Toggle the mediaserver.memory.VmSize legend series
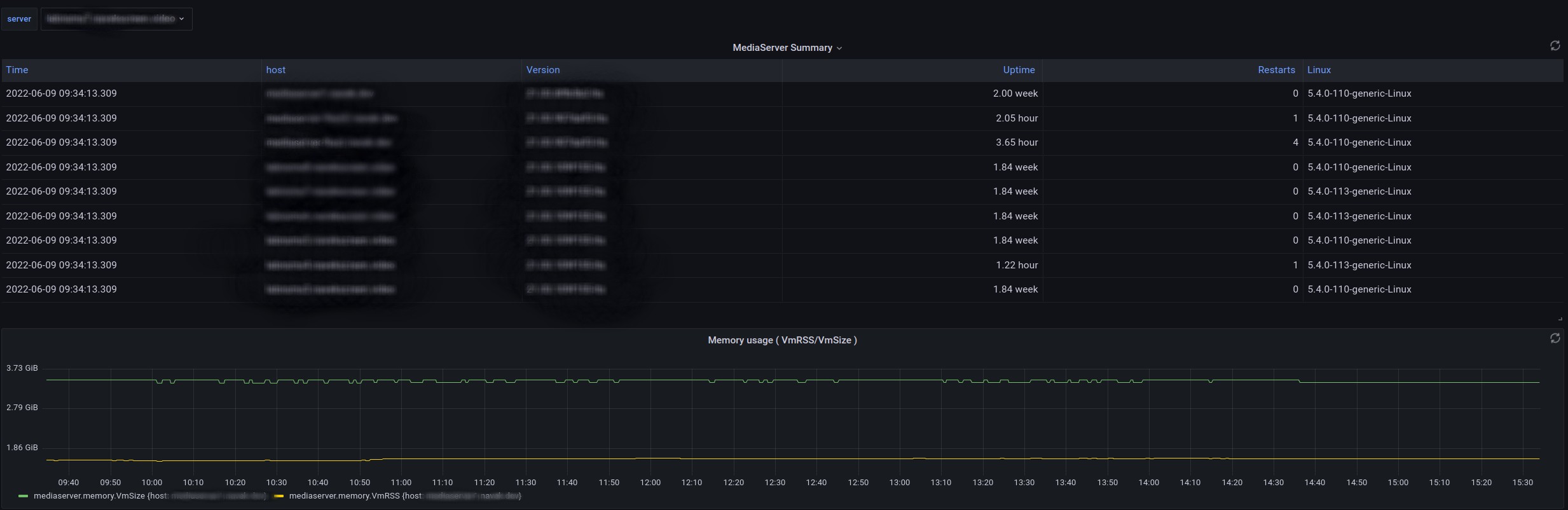Screen dimensions: 1568x510 point(89,496)
